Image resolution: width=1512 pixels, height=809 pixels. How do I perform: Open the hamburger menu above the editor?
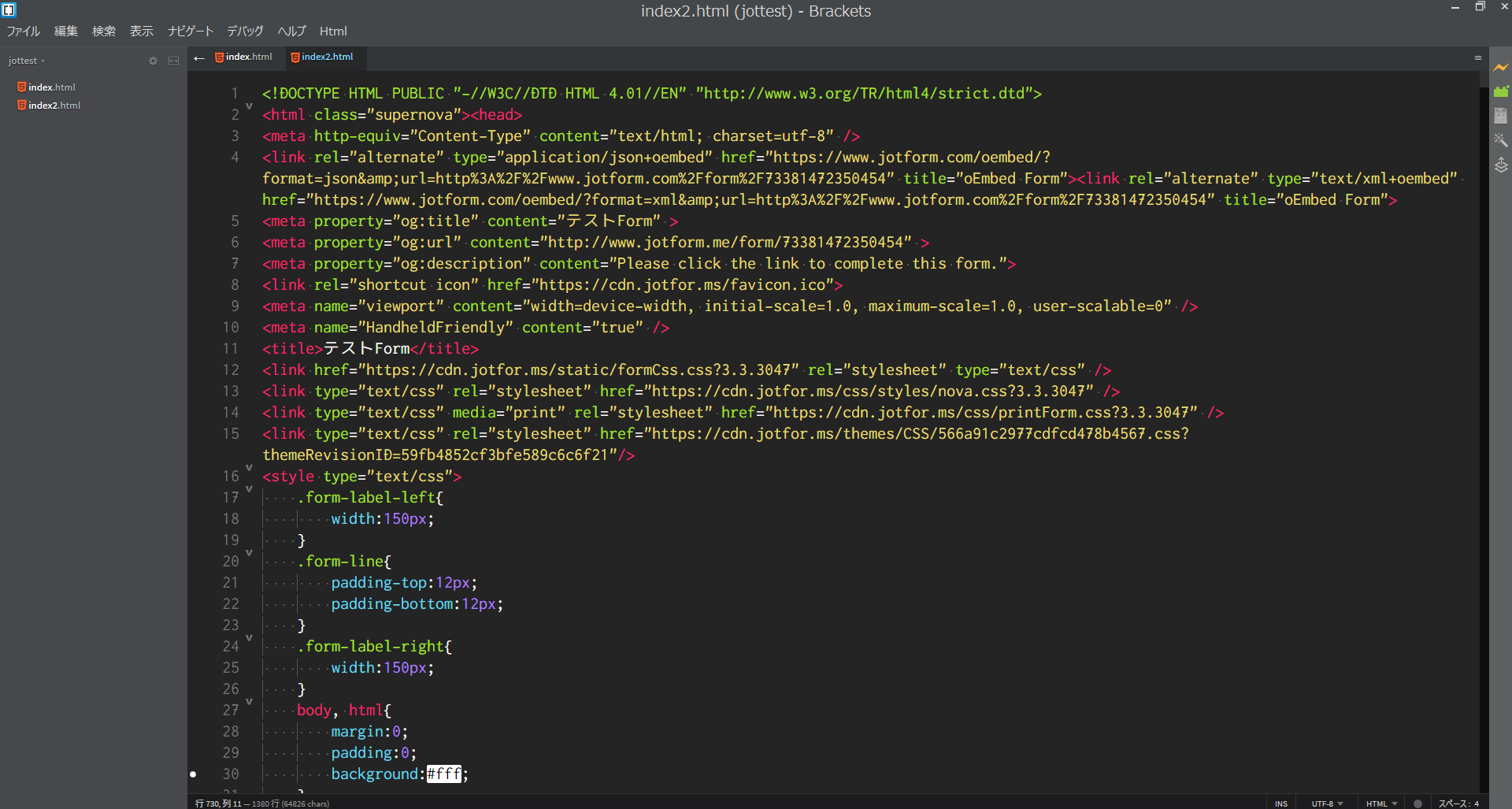1477,58
